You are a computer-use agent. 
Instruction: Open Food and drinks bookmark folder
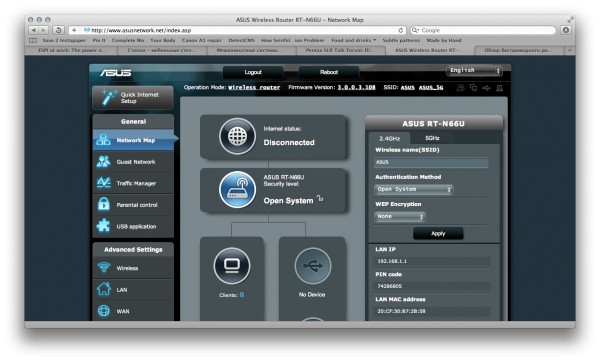[354, 40]
